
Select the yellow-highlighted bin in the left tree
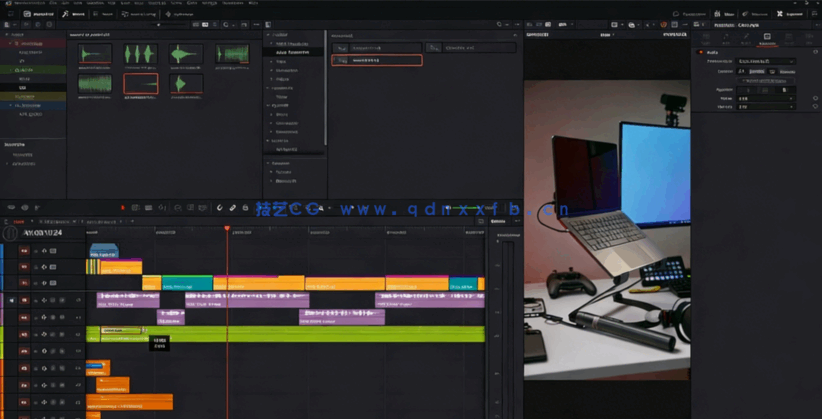tap(33, 96)
